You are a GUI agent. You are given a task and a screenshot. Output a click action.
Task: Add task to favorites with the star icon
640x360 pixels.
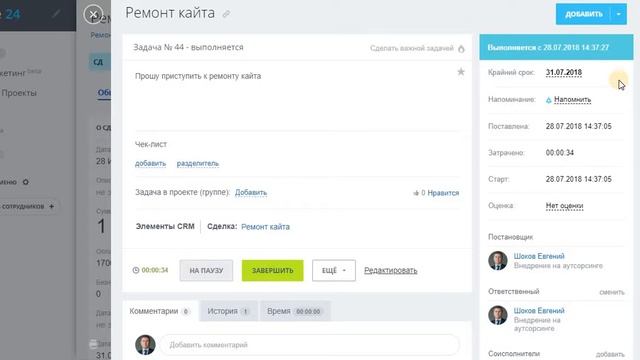(x=461, y=72)
